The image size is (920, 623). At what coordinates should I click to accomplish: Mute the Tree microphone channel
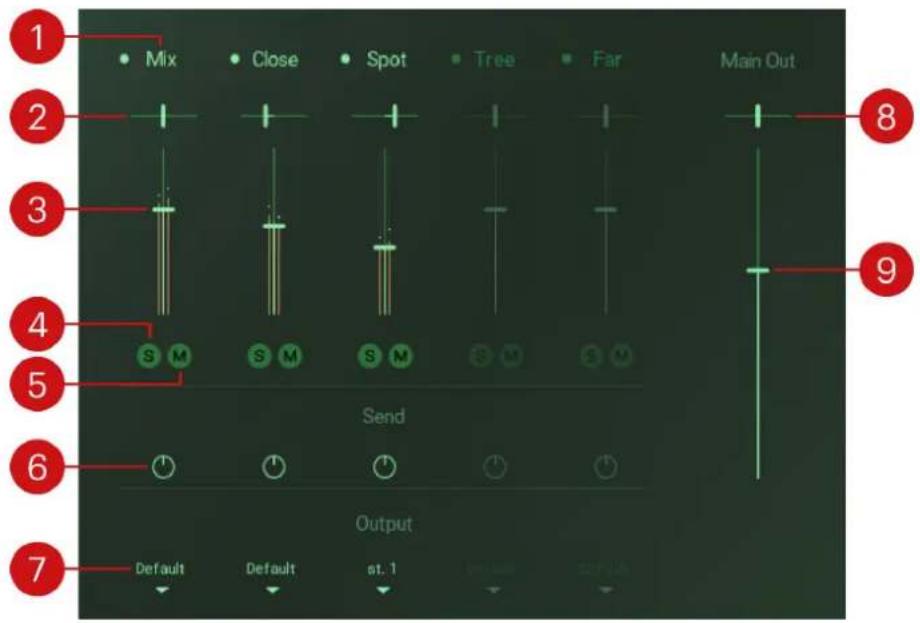coord(511,355)
